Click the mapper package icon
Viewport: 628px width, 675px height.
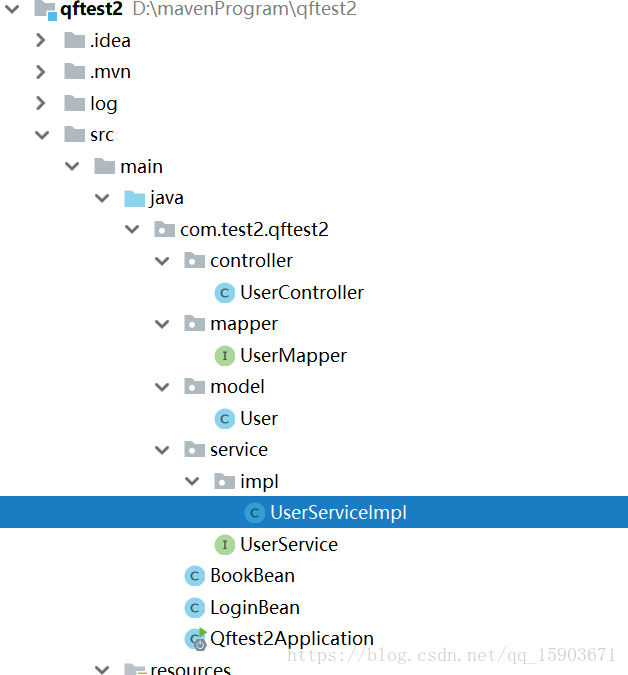coord(195,324)
